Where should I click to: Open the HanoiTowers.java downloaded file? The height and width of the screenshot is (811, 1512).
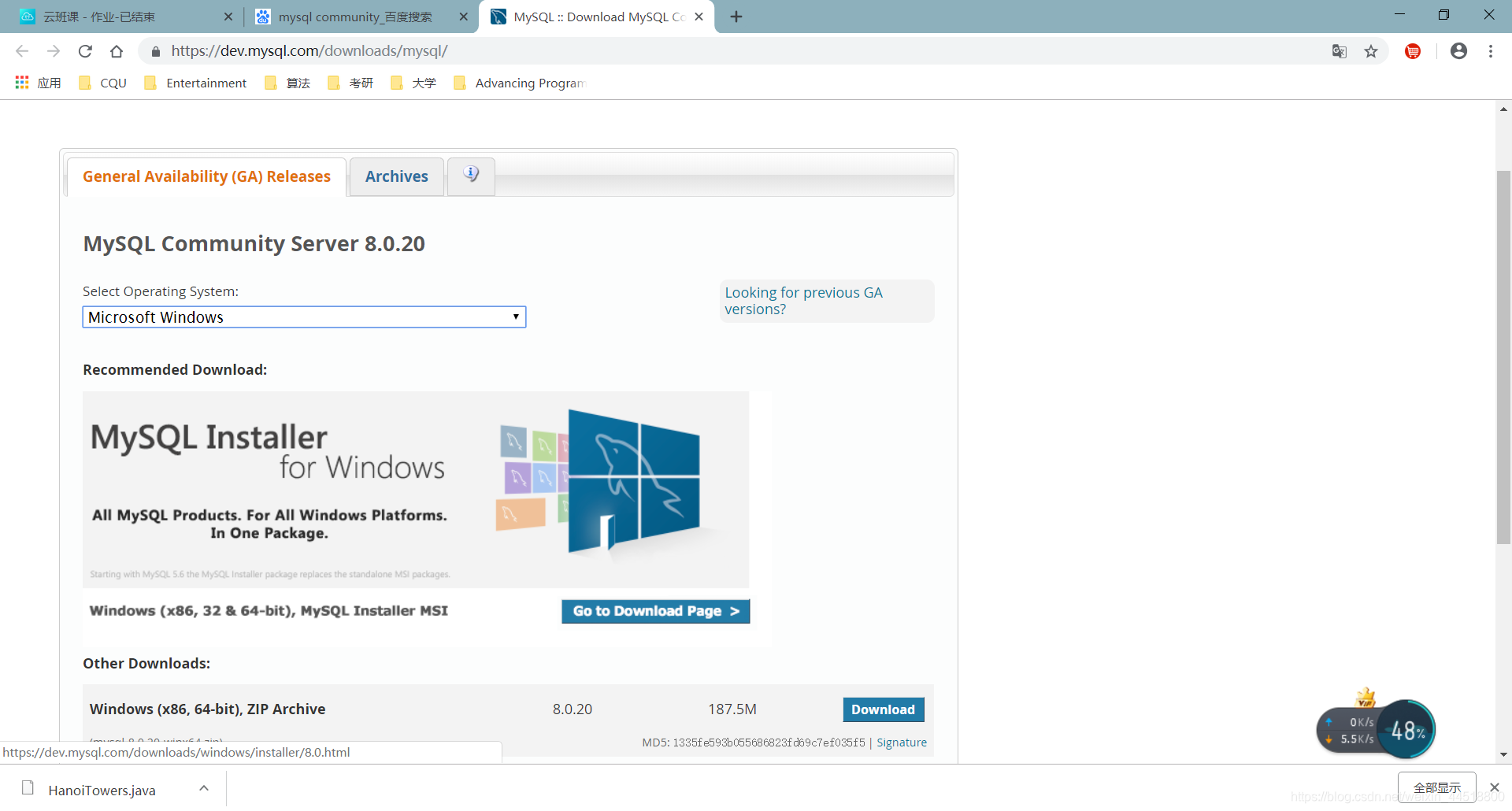point(101,790)
